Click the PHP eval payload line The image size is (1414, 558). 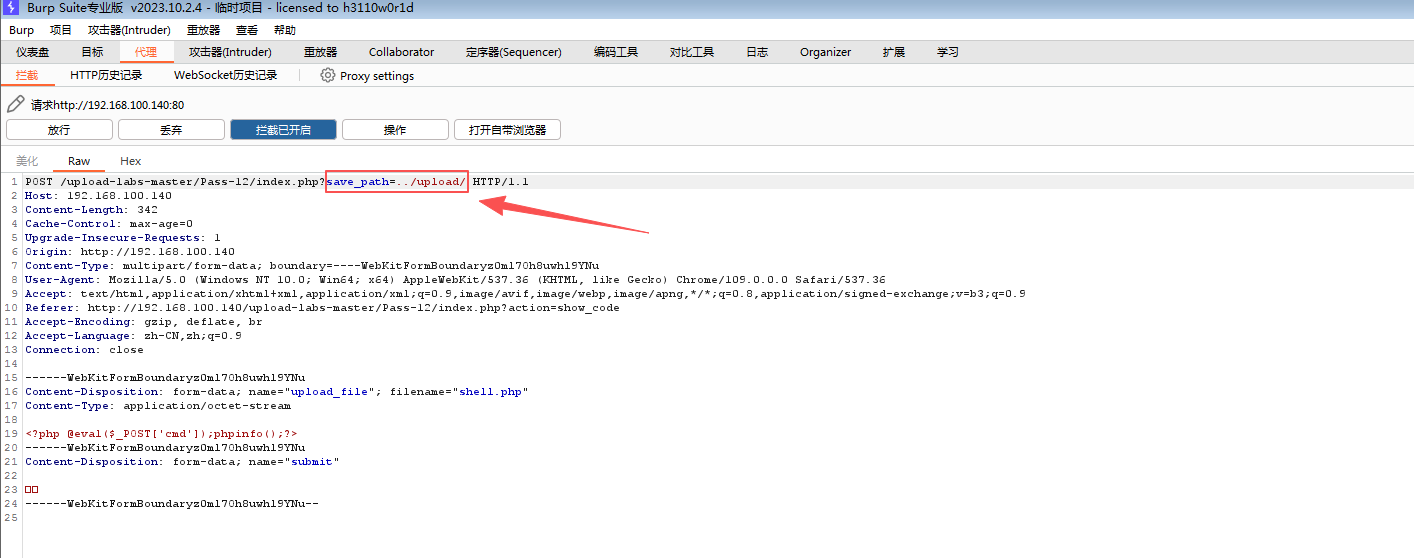click(x=161, y=434)
